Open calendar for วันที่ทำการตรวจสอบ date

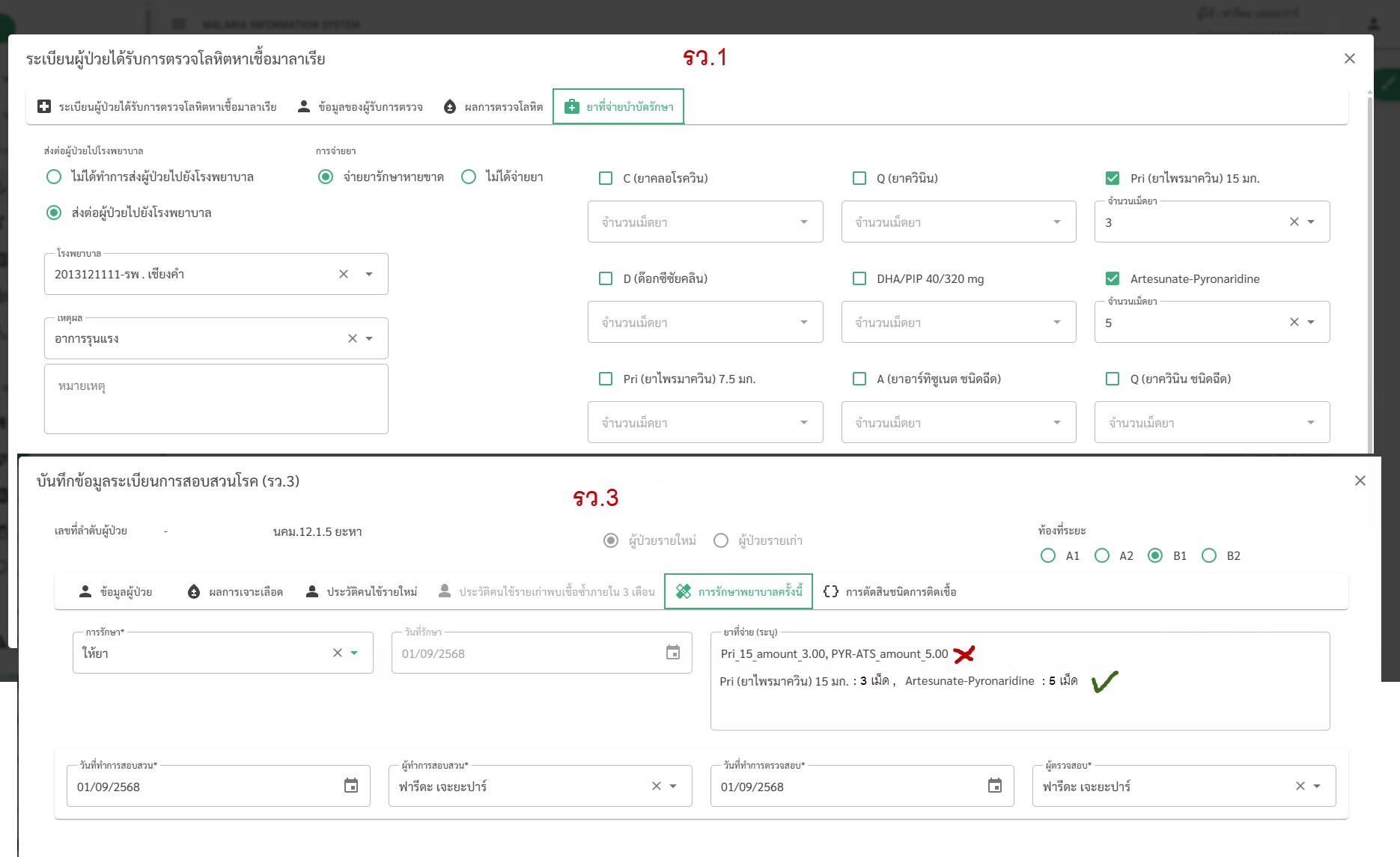click(x=994, y=786)
